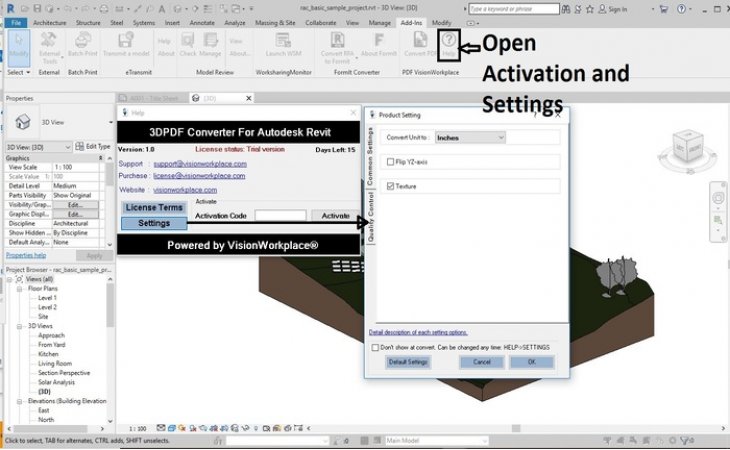Click Edit button for Visibility/Graphics
The width and height of the screenshot is (730, 450).
tap(75, 205)
